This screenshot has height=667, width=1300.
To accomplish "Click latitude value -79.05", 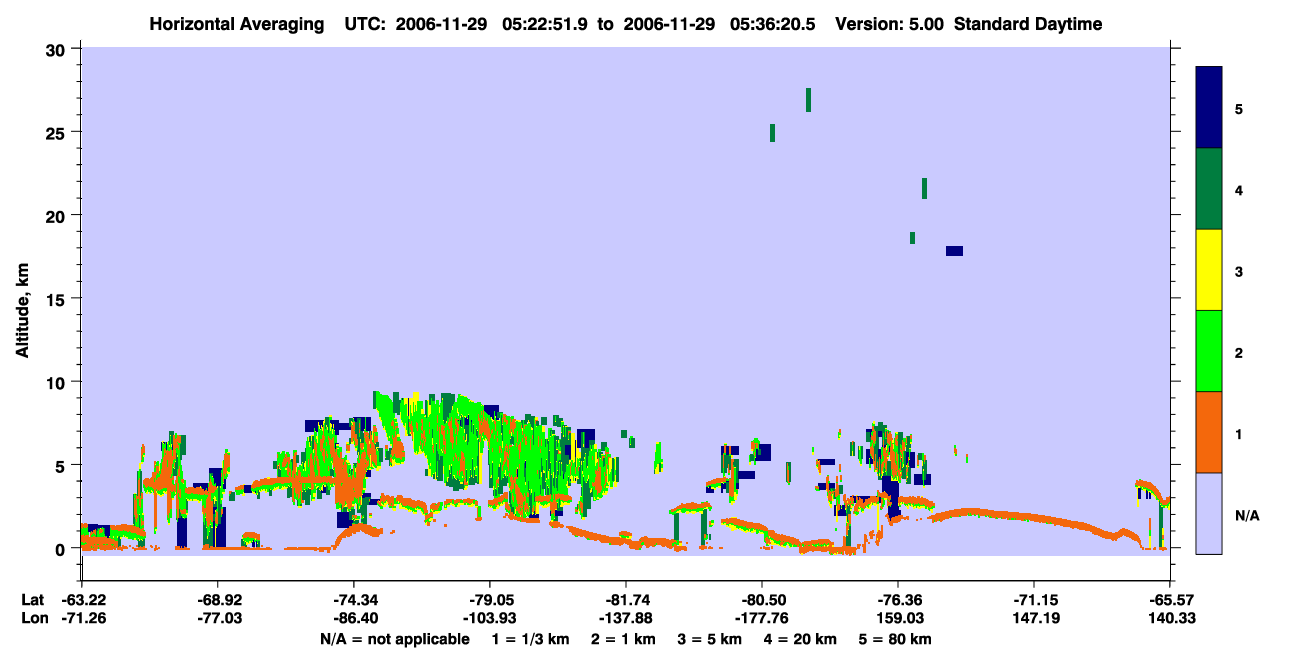I will [490, 600].
